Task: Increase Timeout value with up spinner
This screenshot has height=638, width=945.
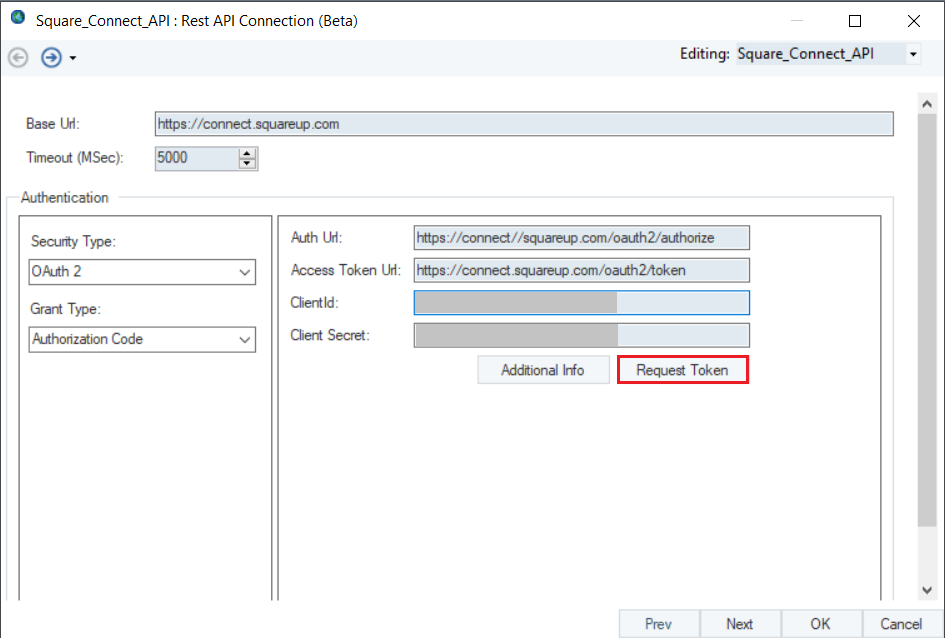Action: [247, 153]
